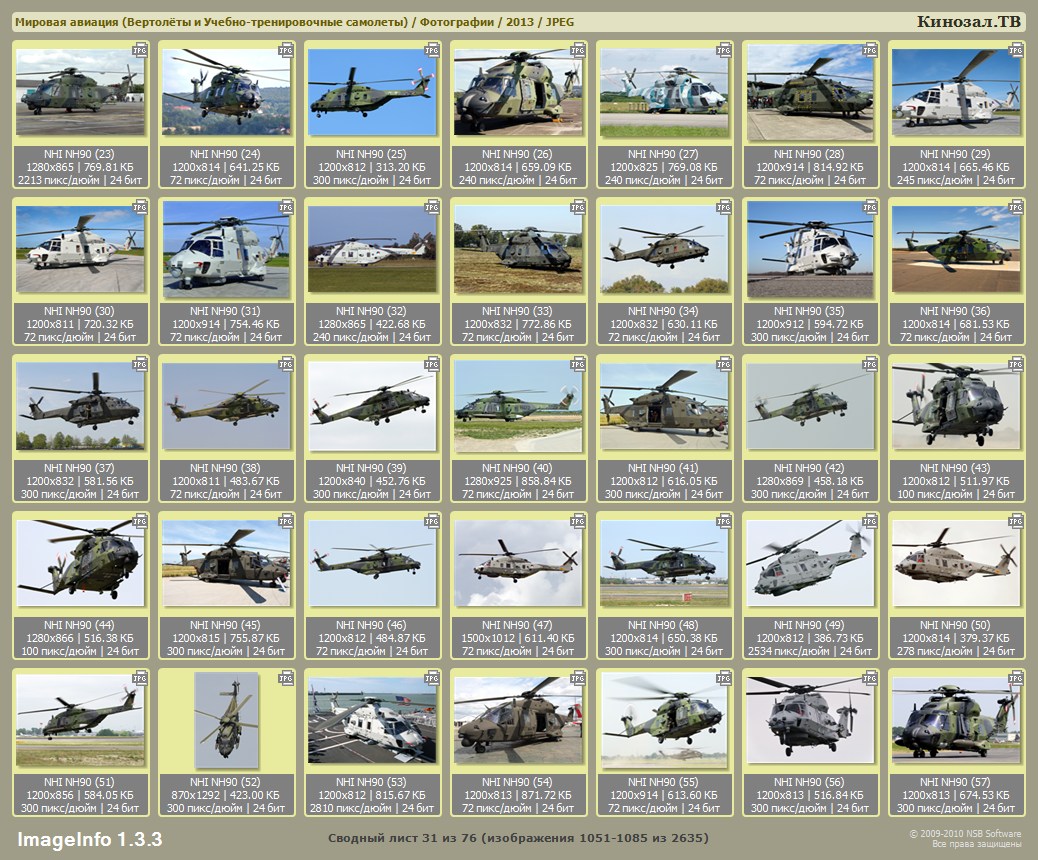
Task: Select the NHI NH90 (32) thumbnail image
Action: point(371,249)
